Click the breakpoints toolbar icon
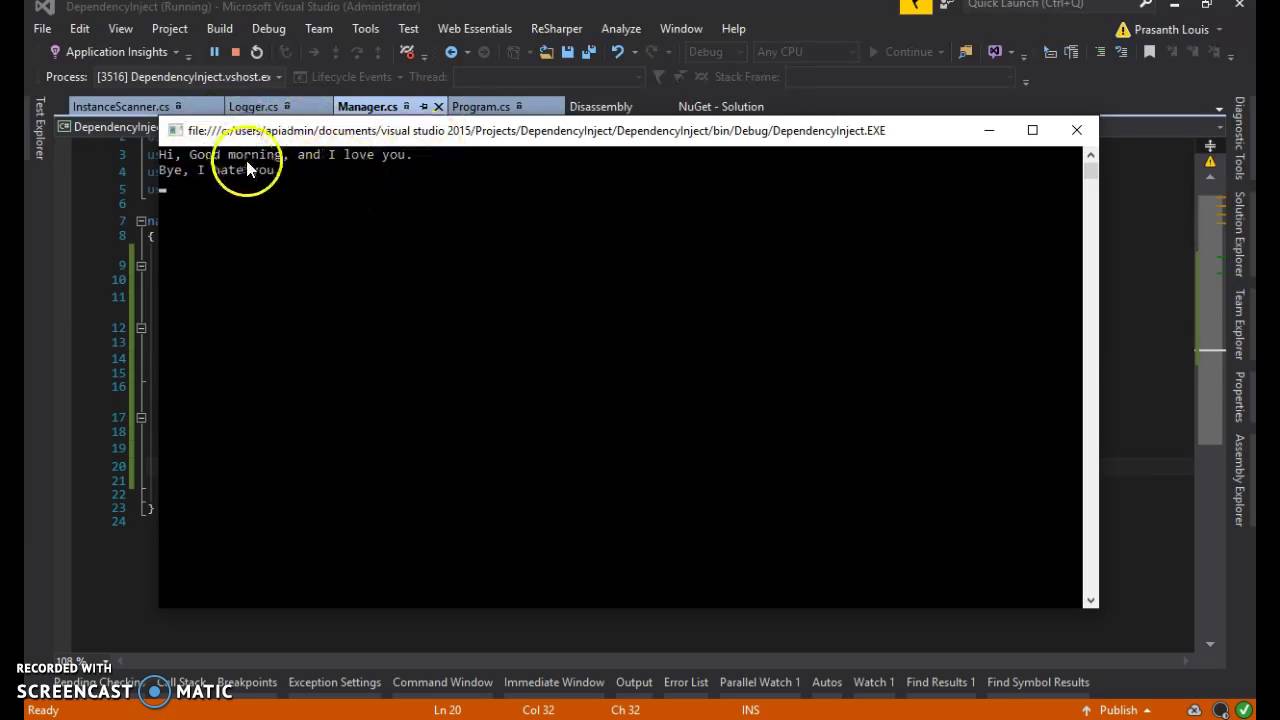The image size is (1280, 720). 406,52
